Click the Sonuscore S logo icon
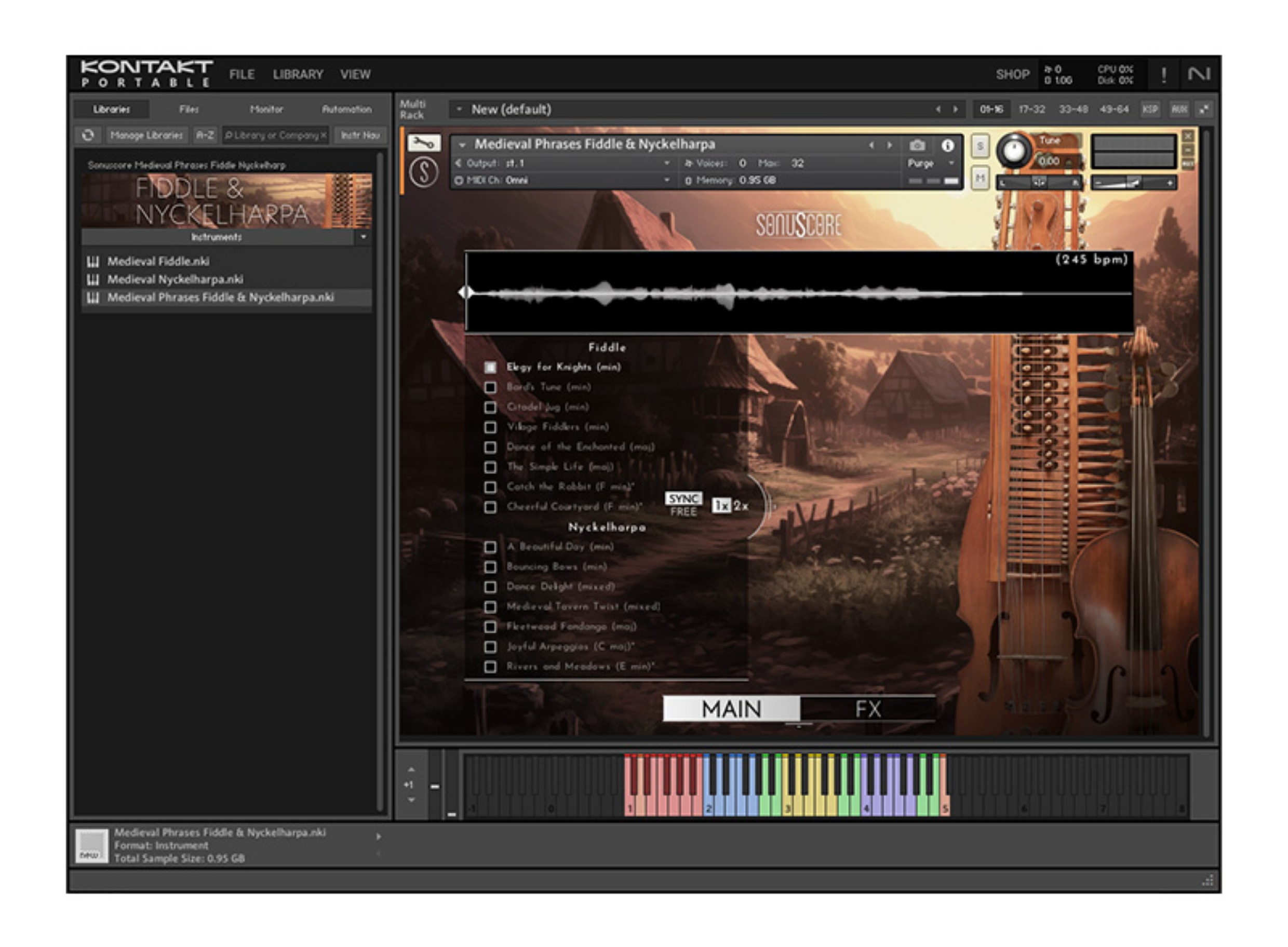This screenshot has width=1288, height=947. (x=424, y=172)
